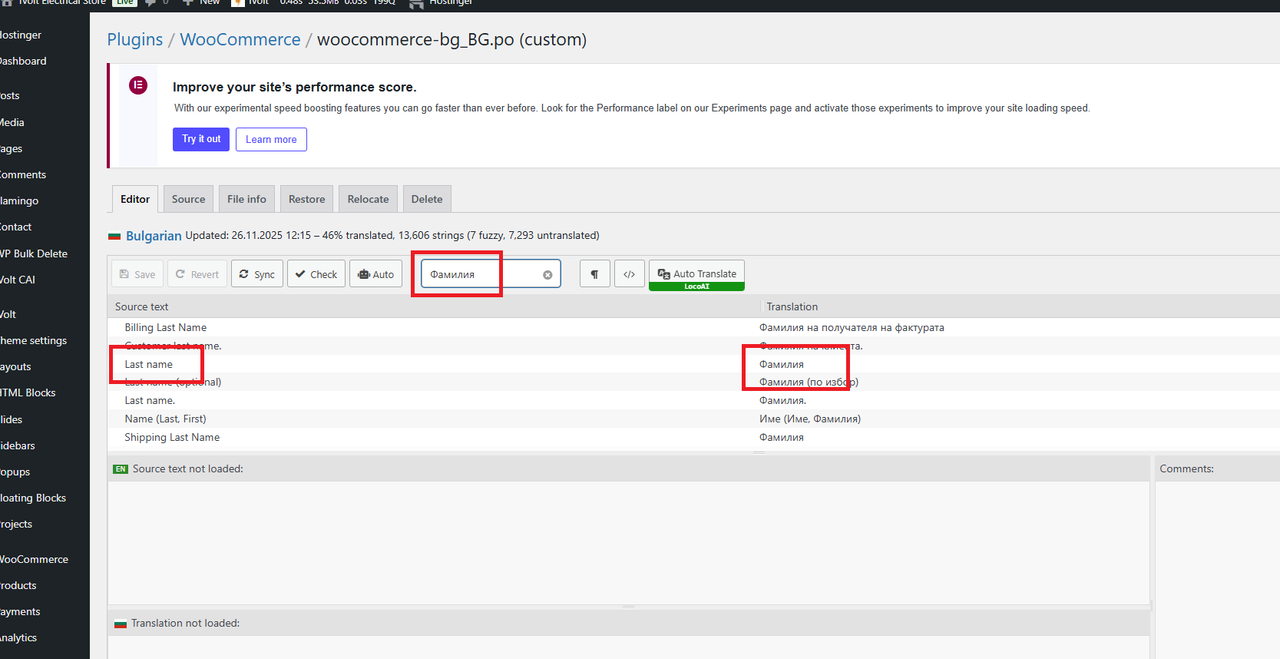Open the Restore tab
Screen dimensions: 1280x659
tap(307, 199)
